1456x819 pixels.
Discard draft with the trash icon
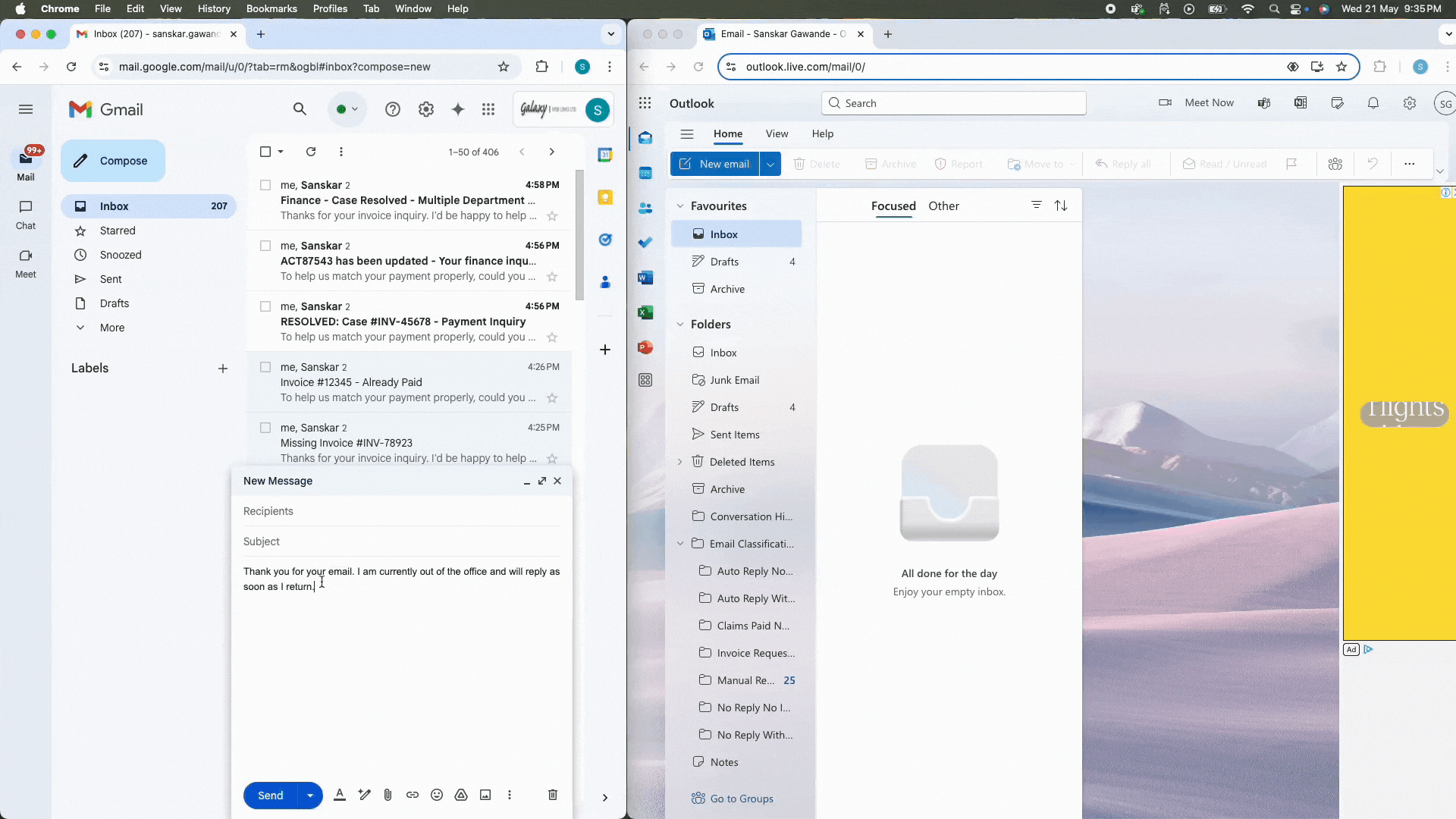(553, 795)
